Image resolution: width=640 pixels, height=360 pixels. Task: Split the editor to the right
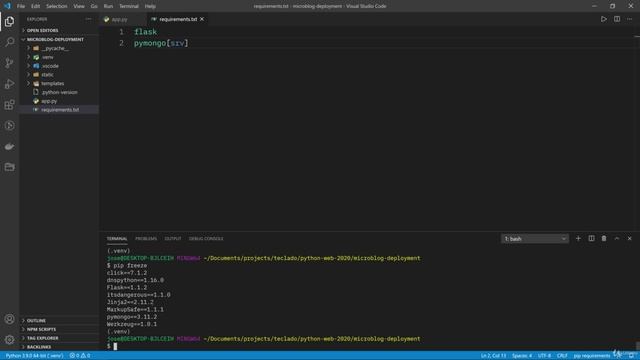(x=617, y=19)
